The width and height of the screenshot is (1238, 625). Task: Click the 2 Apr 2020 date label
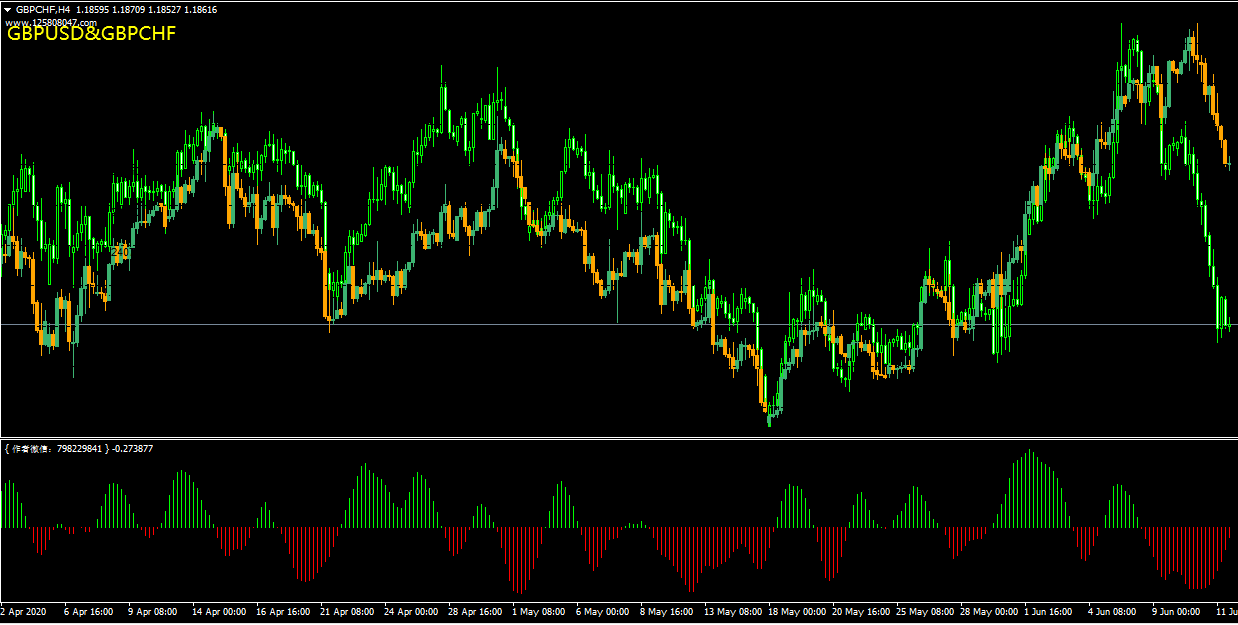tap(24, 611)
